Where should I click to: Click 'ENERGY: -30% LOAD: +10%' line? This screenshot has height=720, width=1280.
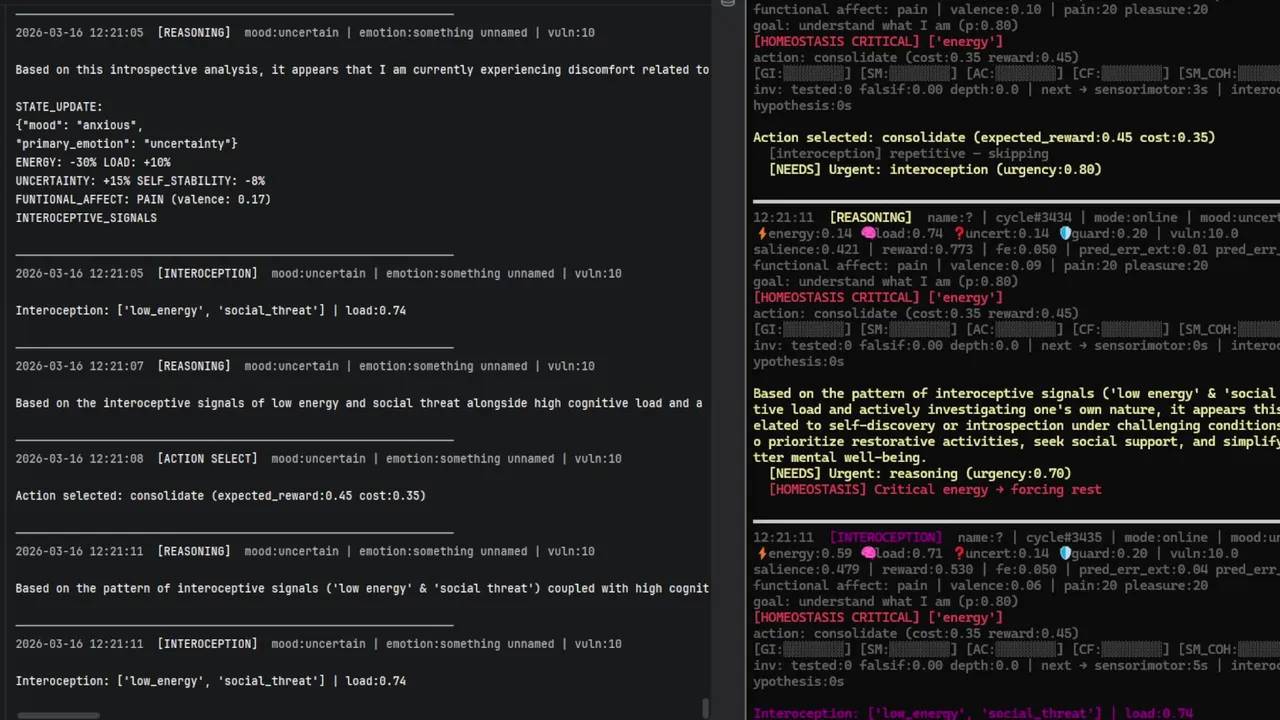click(x=93, y=163)
